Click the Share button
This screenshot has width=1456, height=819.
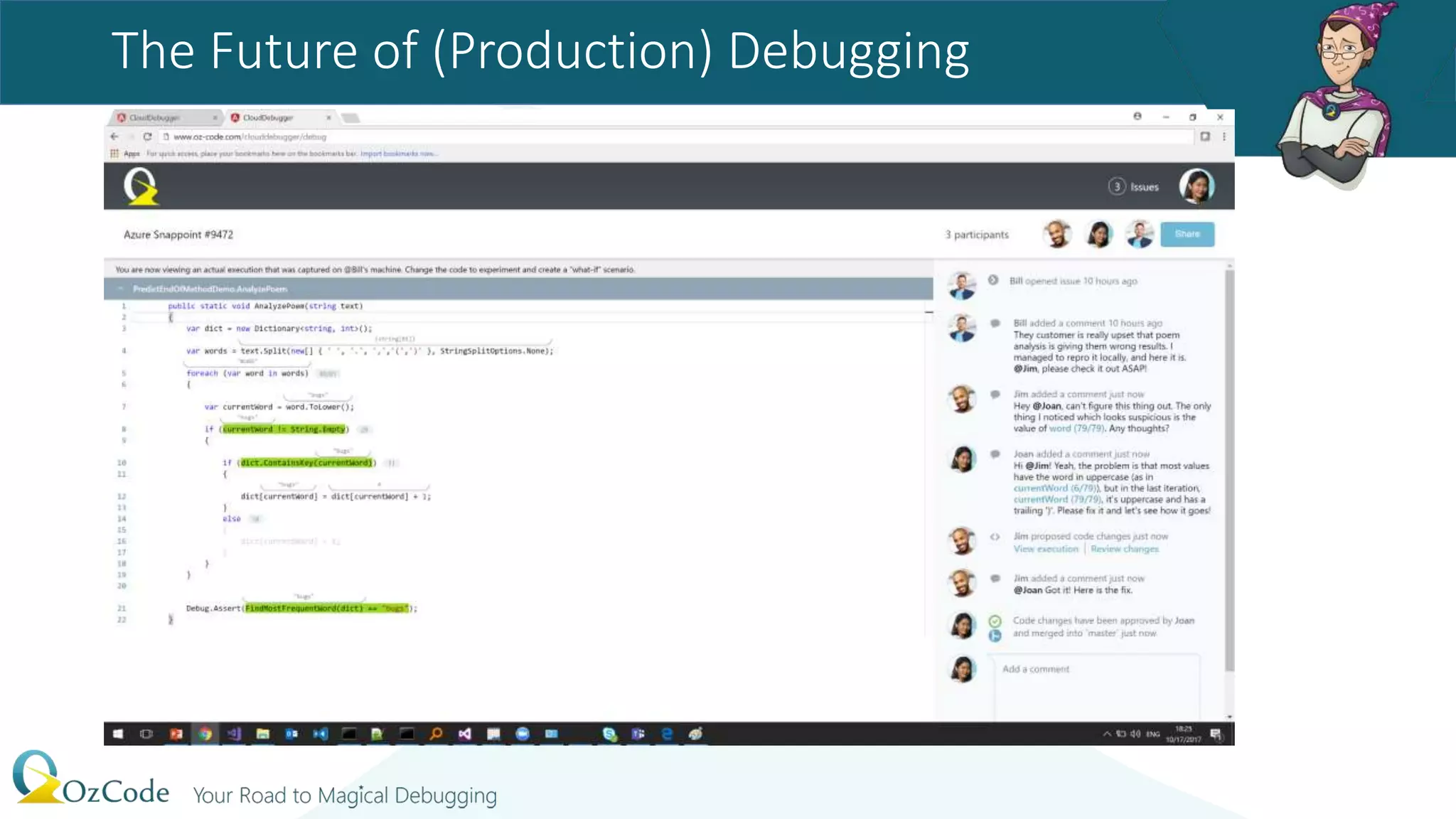pyautogui.click(x=1187, y=234)
